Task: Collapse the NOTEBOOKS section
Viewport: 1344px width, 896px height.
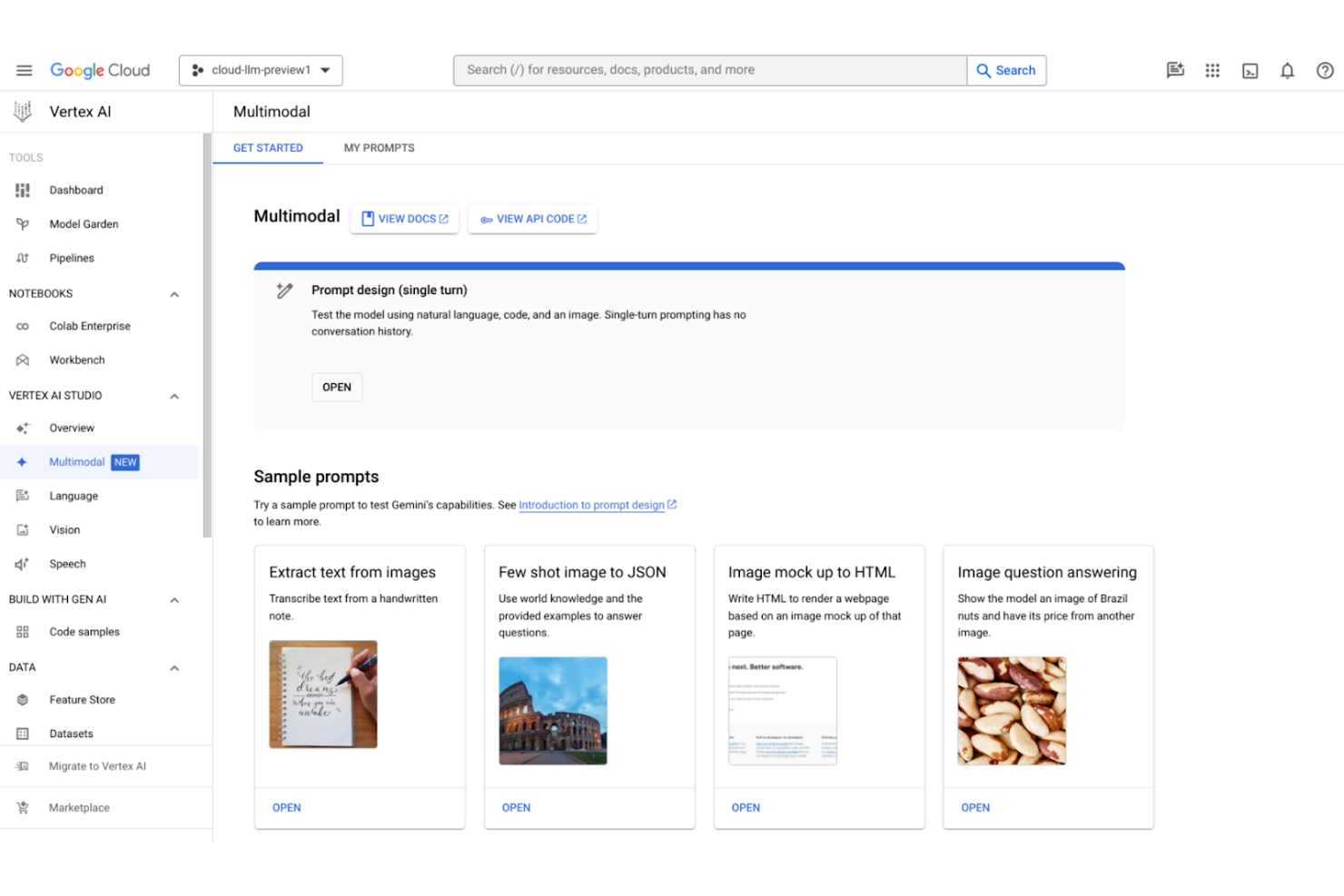Action: tap(174, 293)
